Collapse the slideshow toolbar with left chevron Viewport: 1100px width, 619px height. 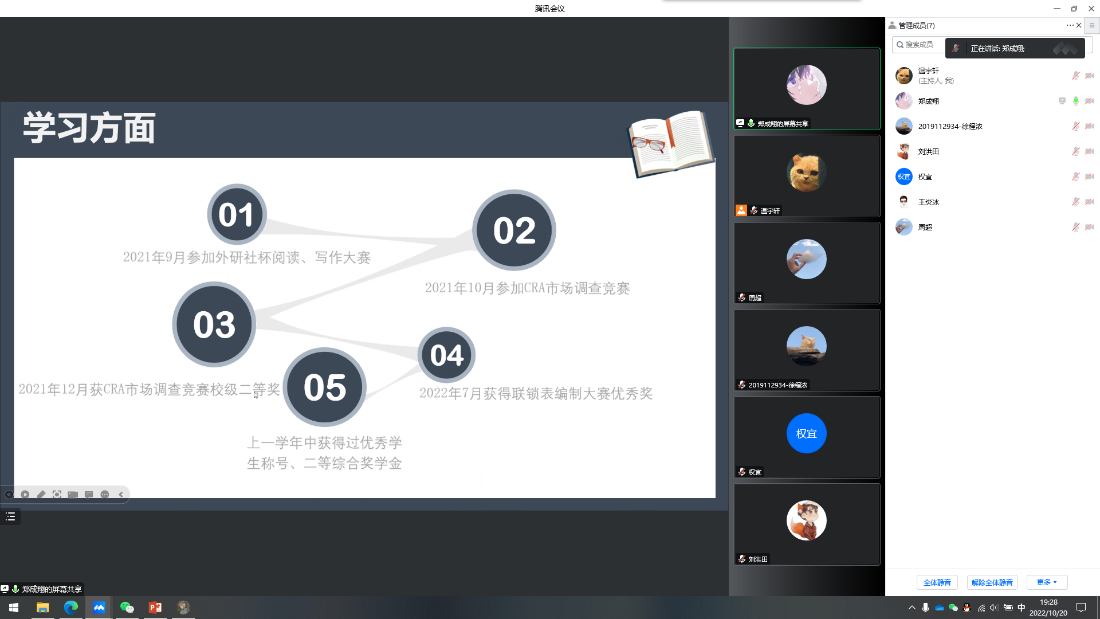point(121,494)
